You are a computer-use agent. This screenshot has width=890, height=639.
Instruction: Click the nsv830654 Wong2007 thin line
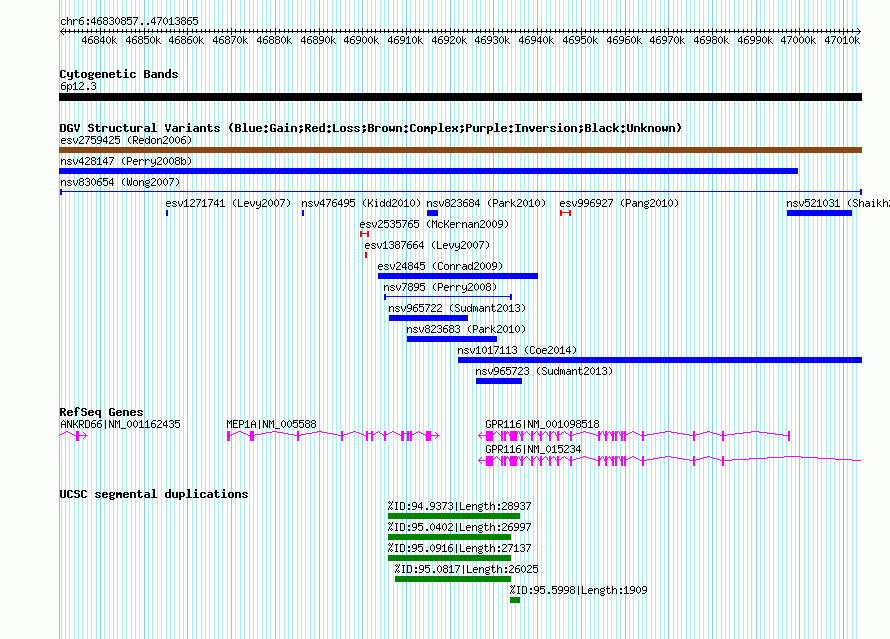460,192
